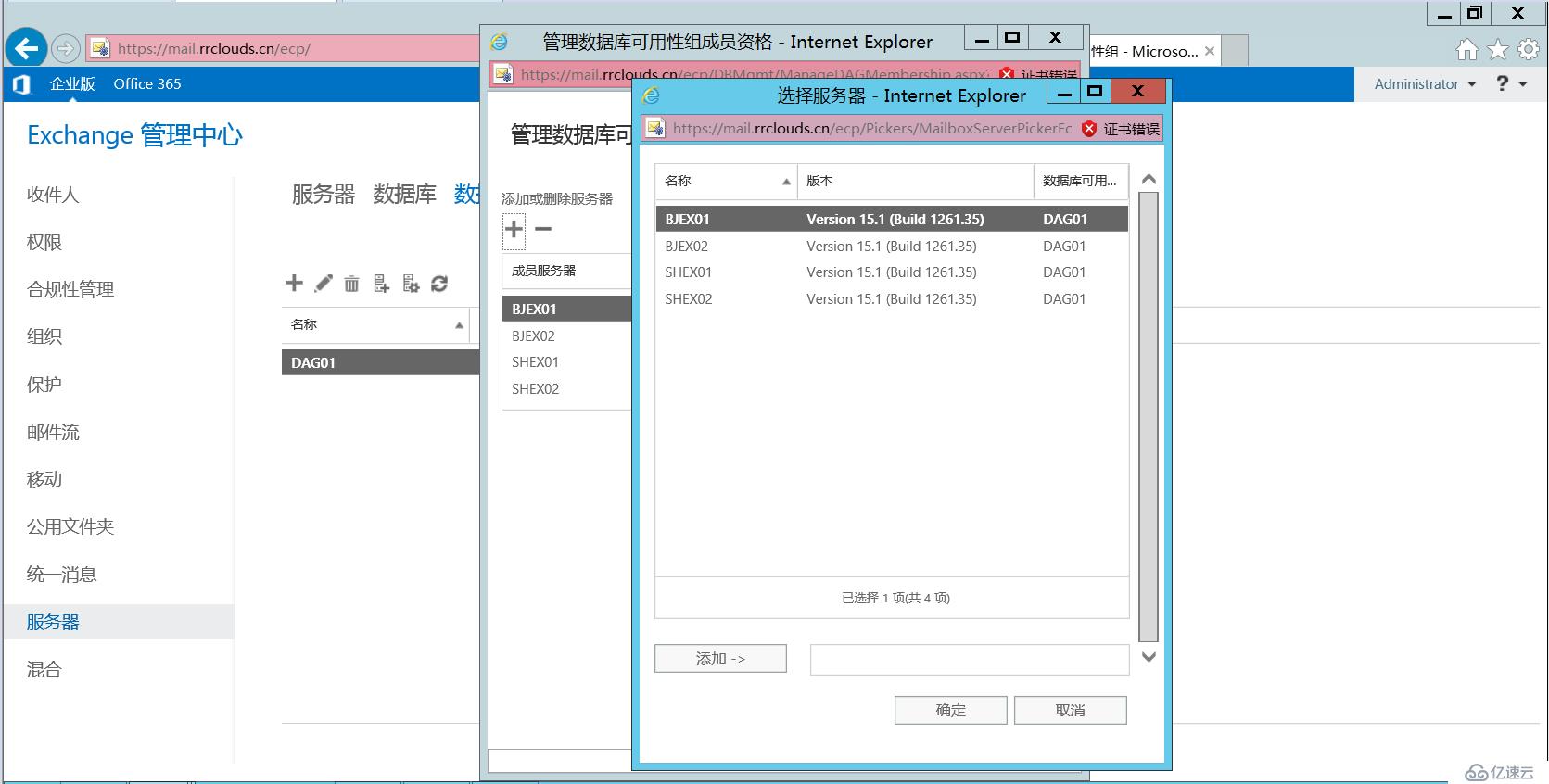Screen dimensions: 1549x784
Task: Switch to 企业版 header tab
Action: tap(72, 83)
